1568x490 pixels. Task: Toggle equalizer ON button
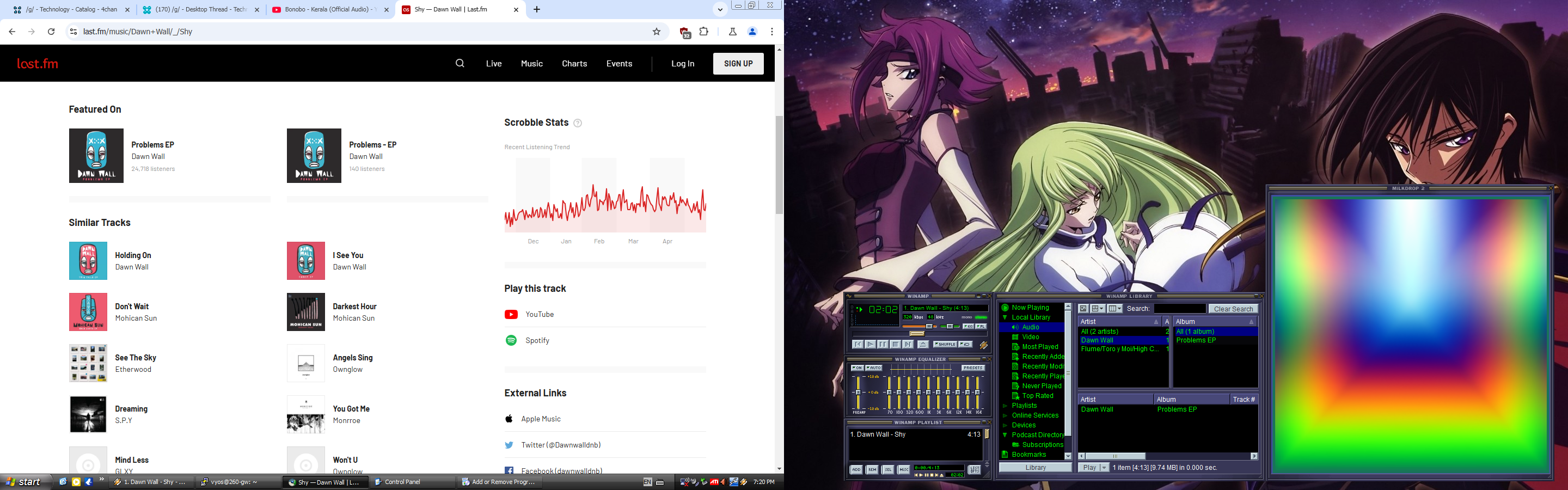pyautogui.click(x=857, y=368)
